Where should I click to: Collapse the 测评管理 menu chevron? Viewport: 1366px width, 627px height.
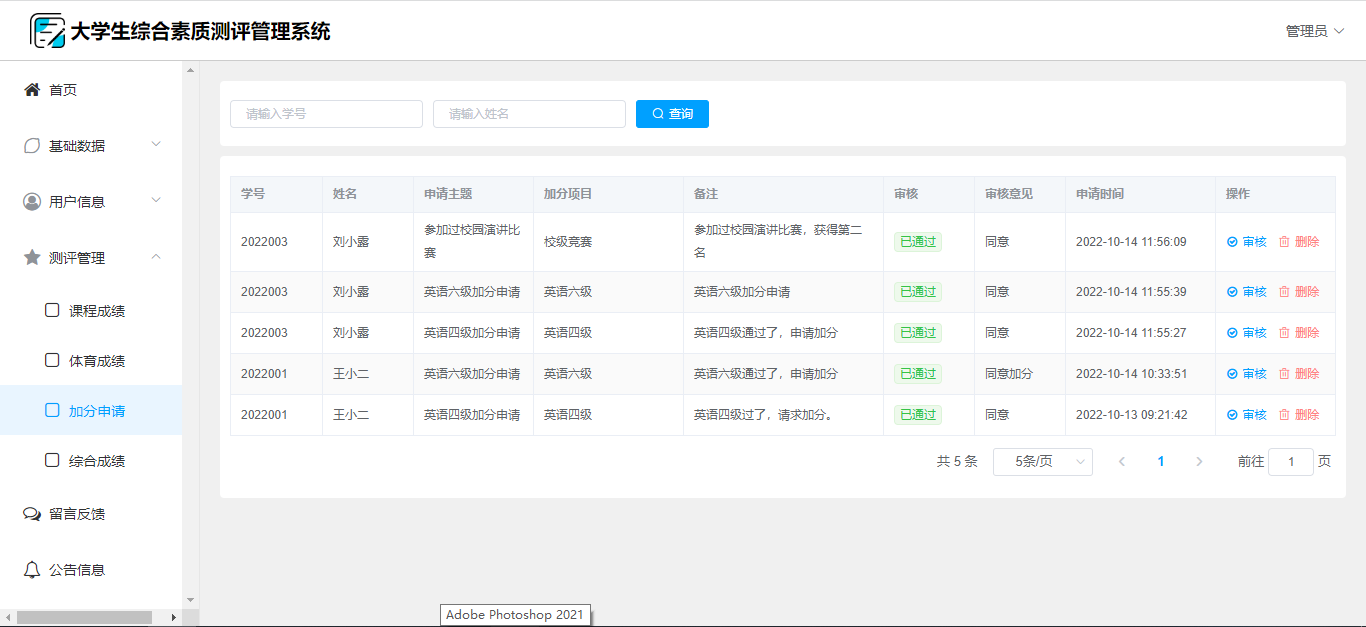[x=156, y=257]
